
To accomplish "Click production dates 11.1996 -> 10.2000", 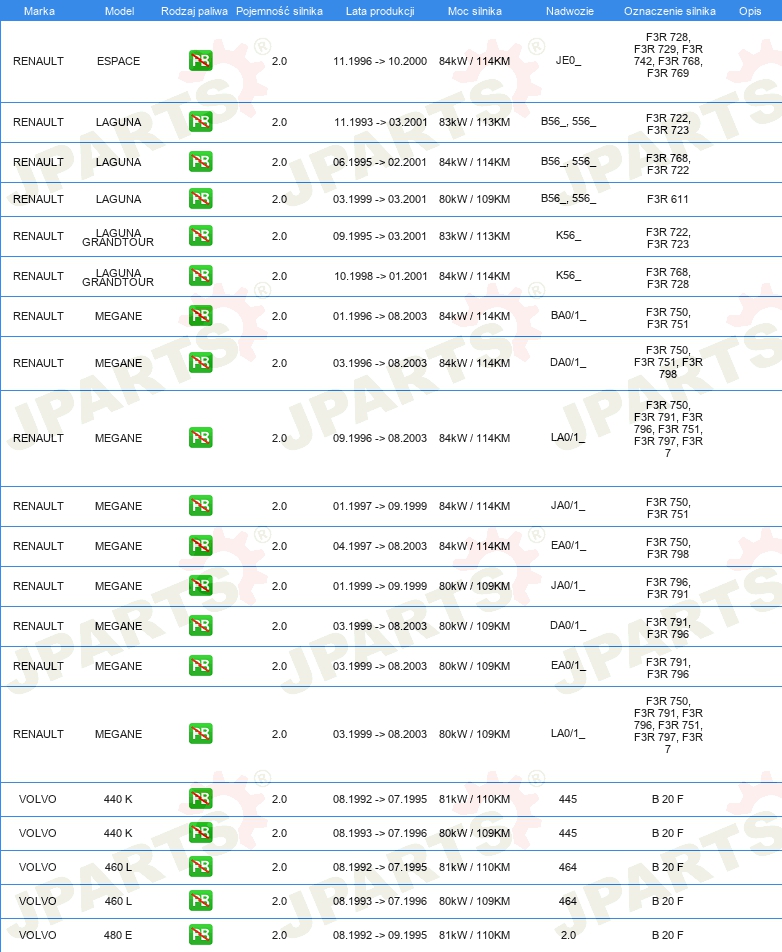I will [x=380, y=61].
